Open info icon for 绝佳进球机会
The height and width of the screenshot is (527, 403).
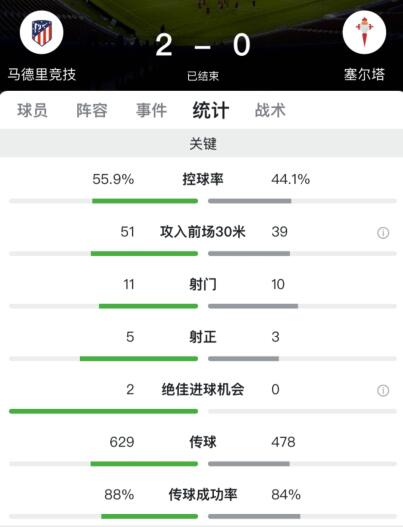[x=383, y=390]
